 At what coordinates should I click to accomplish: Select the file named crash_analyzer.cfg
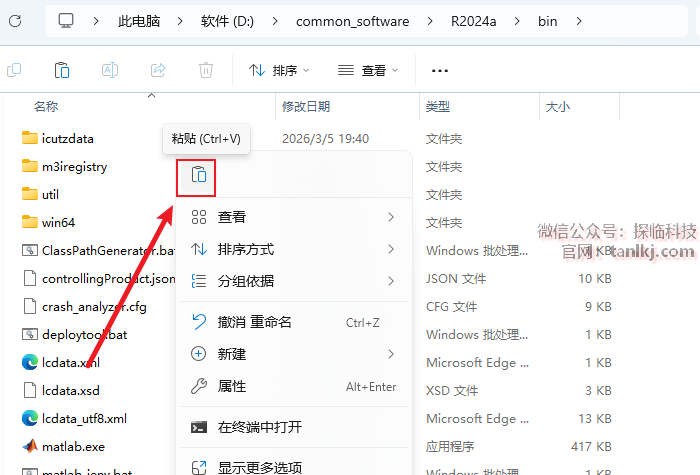(94, 307)
